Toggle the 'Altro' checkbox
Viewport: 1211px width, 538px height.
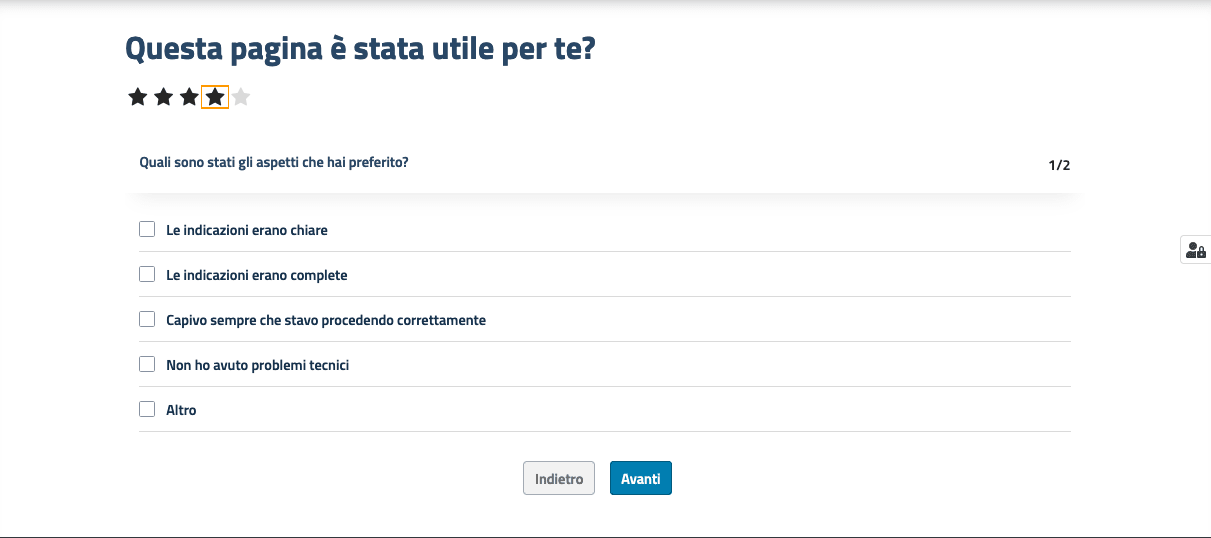coord(147,409)
